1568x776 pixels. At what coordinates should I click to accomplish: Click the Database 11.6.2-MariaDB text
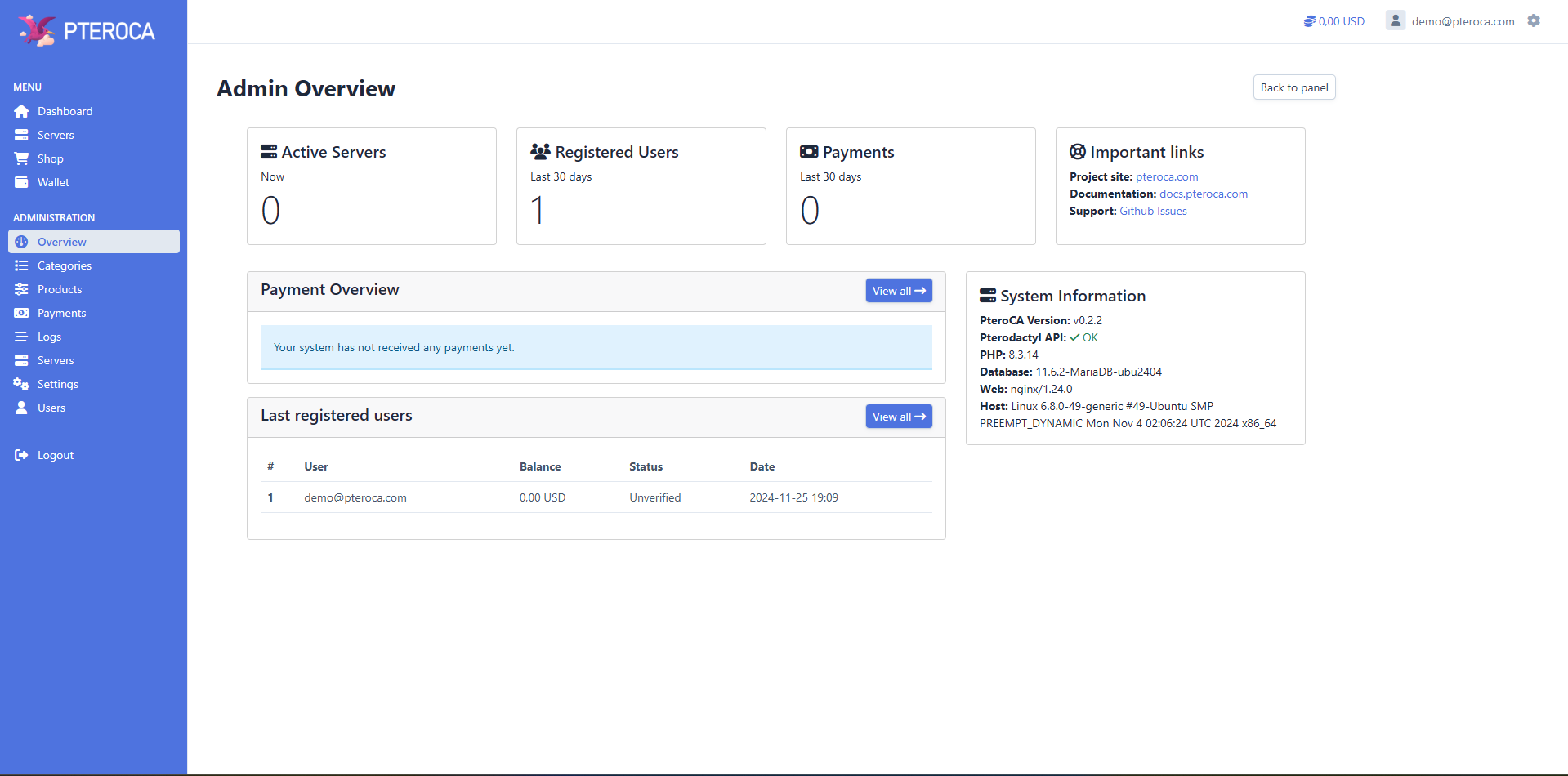1070,372
